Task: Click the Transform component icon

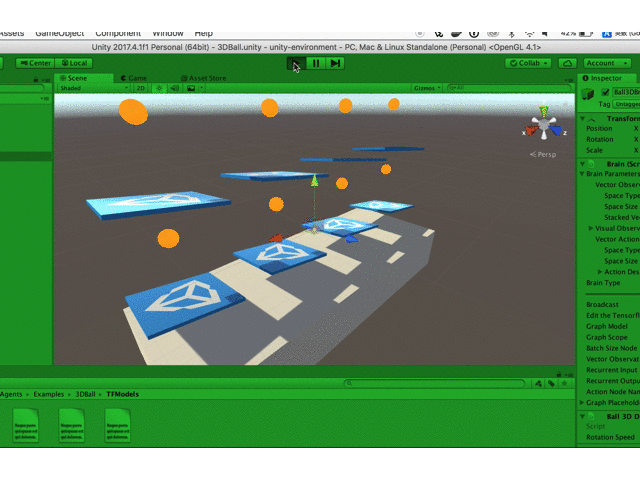Action: [591, 119]
